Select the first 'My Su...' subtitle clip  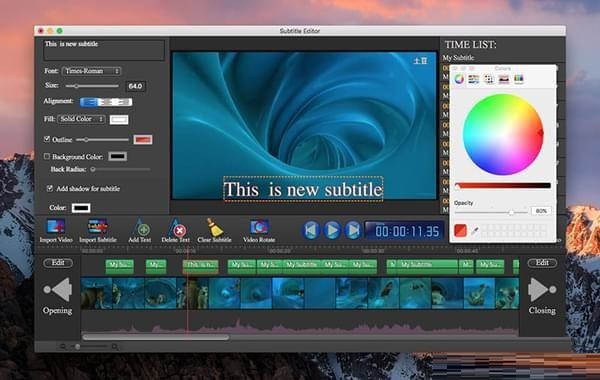click(120, 266)
